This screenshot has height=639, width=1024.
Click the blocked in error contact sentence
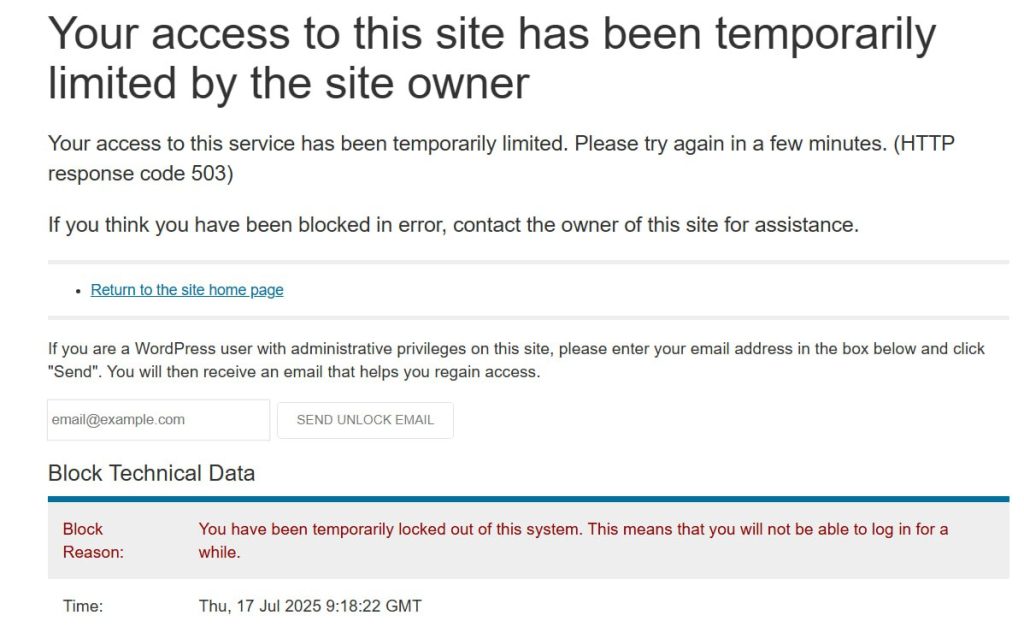(453, 225)
